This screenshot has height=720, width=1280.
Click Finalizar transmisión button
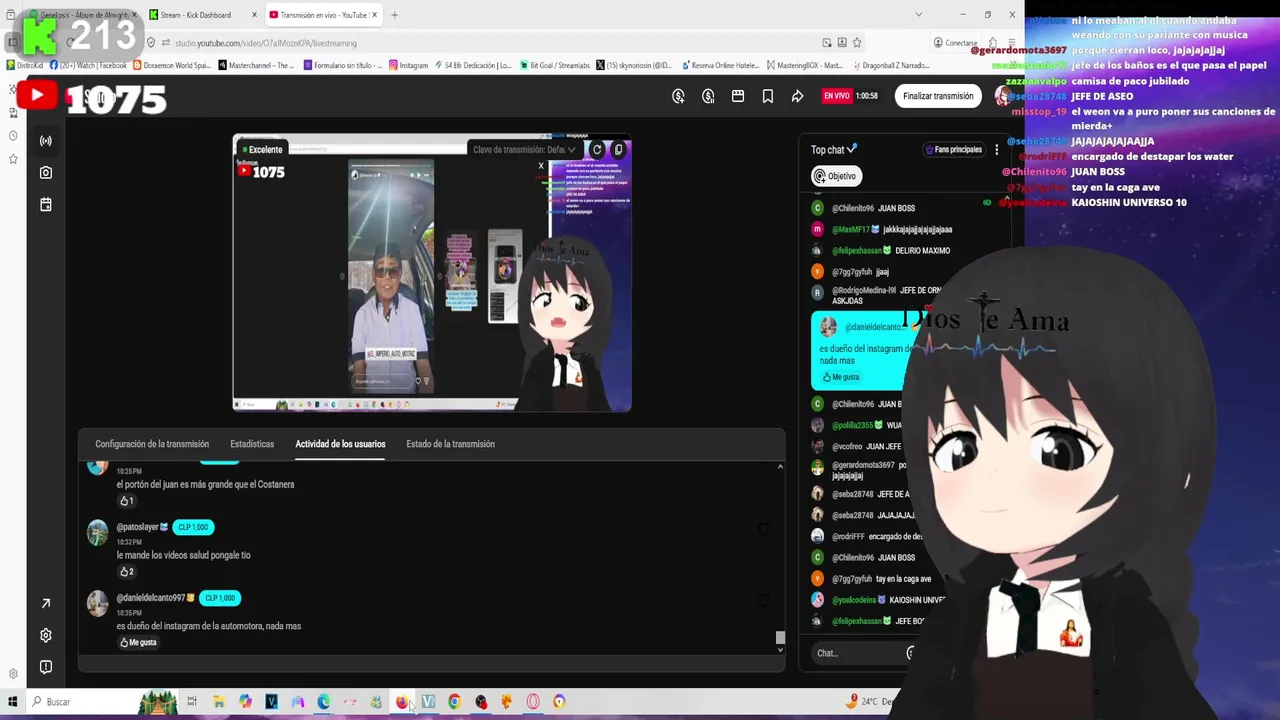tap(938, 96)
